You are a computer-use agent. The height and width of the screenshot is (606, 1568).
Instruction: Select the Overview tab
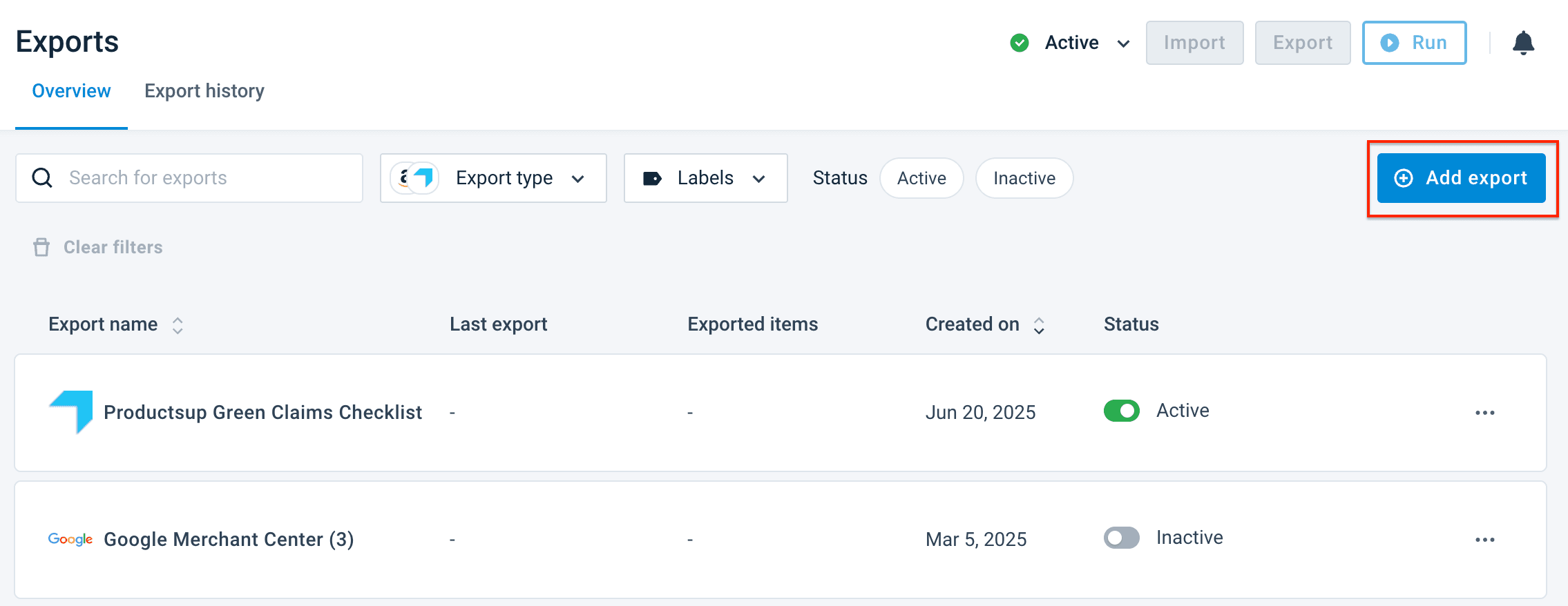point(71,91)
